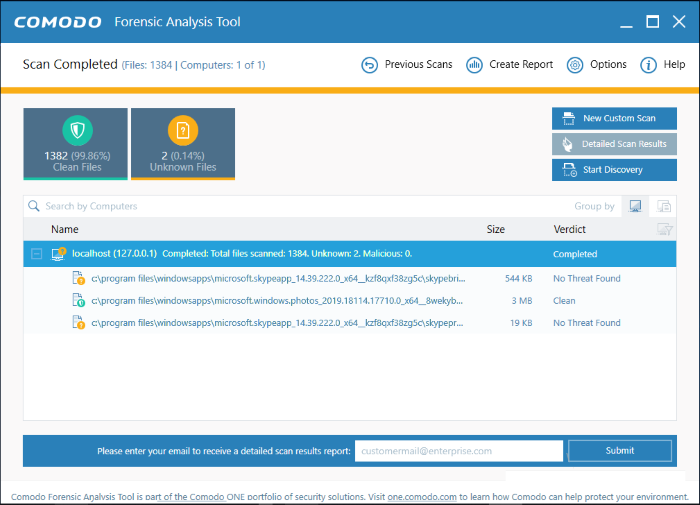Click the Help info icon
Viewport: 700px width, 505px height.
tap(648, 65)
